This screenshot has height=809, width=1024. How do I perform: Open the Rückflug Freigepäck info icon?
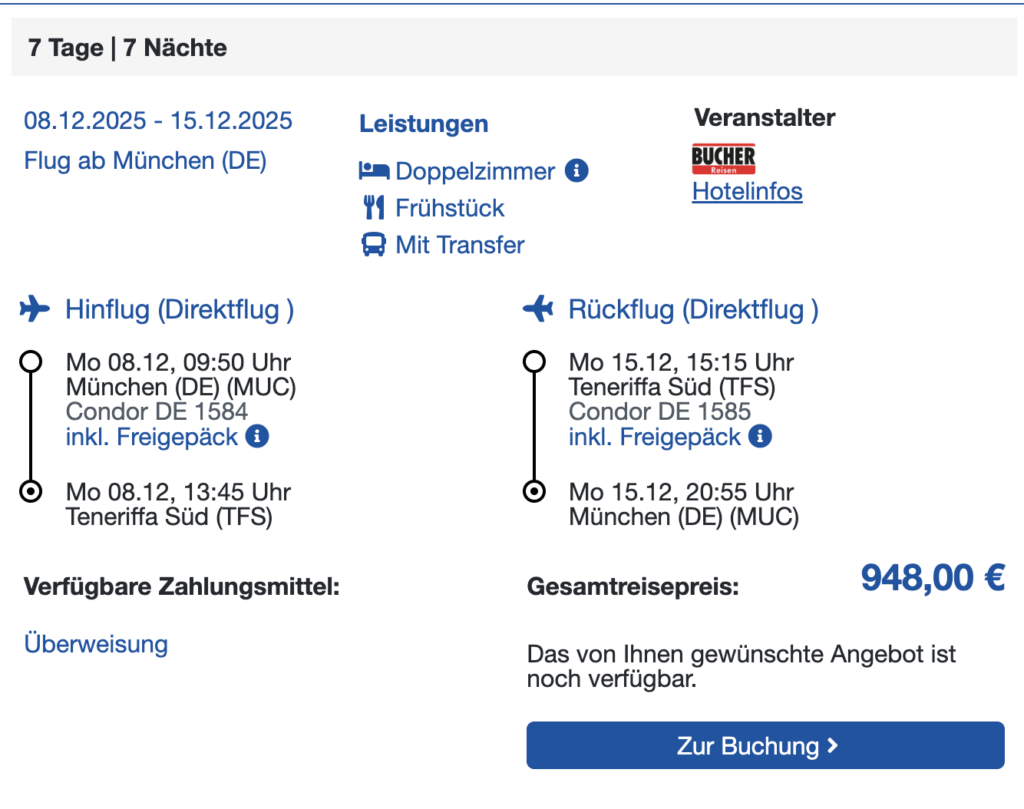760,436
